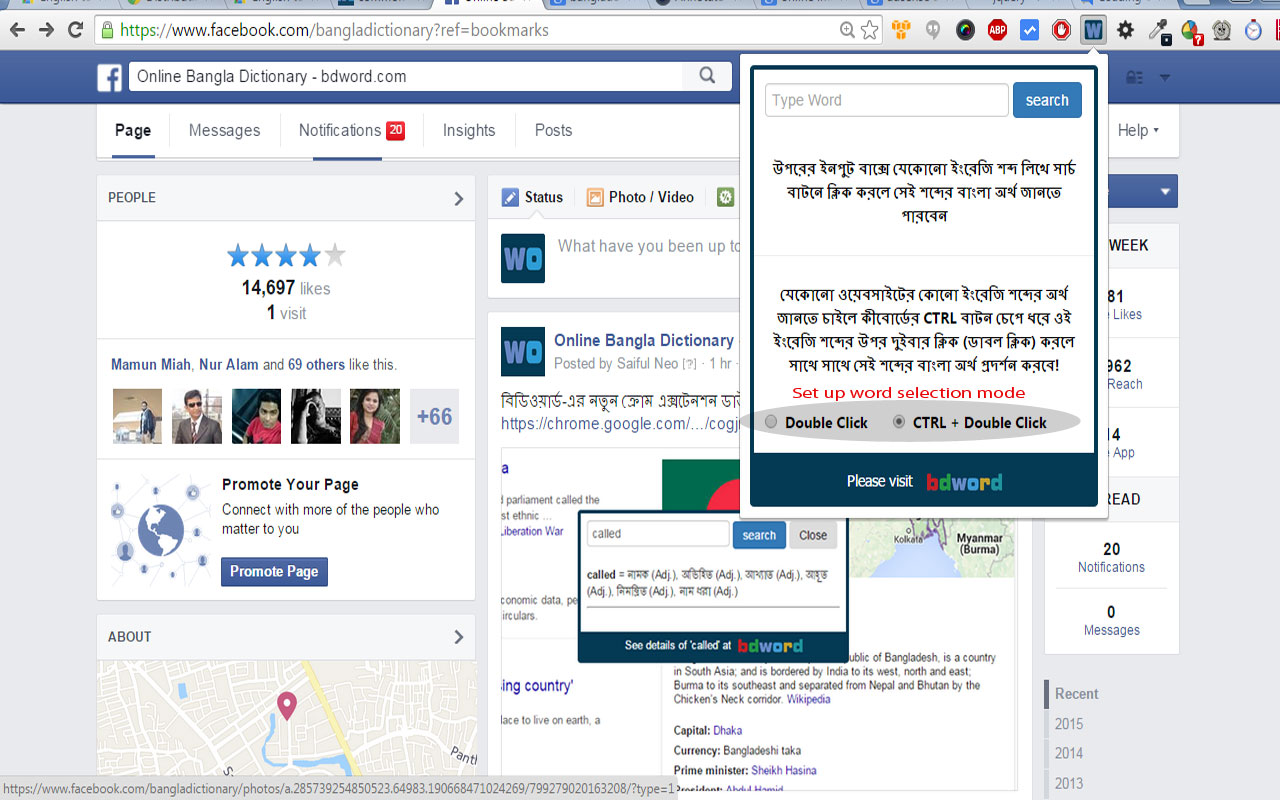Image resolution: width=1280 pixels, height=800 pixels.
Task: Click the WO avatar on the post
Action: [523, 351]
